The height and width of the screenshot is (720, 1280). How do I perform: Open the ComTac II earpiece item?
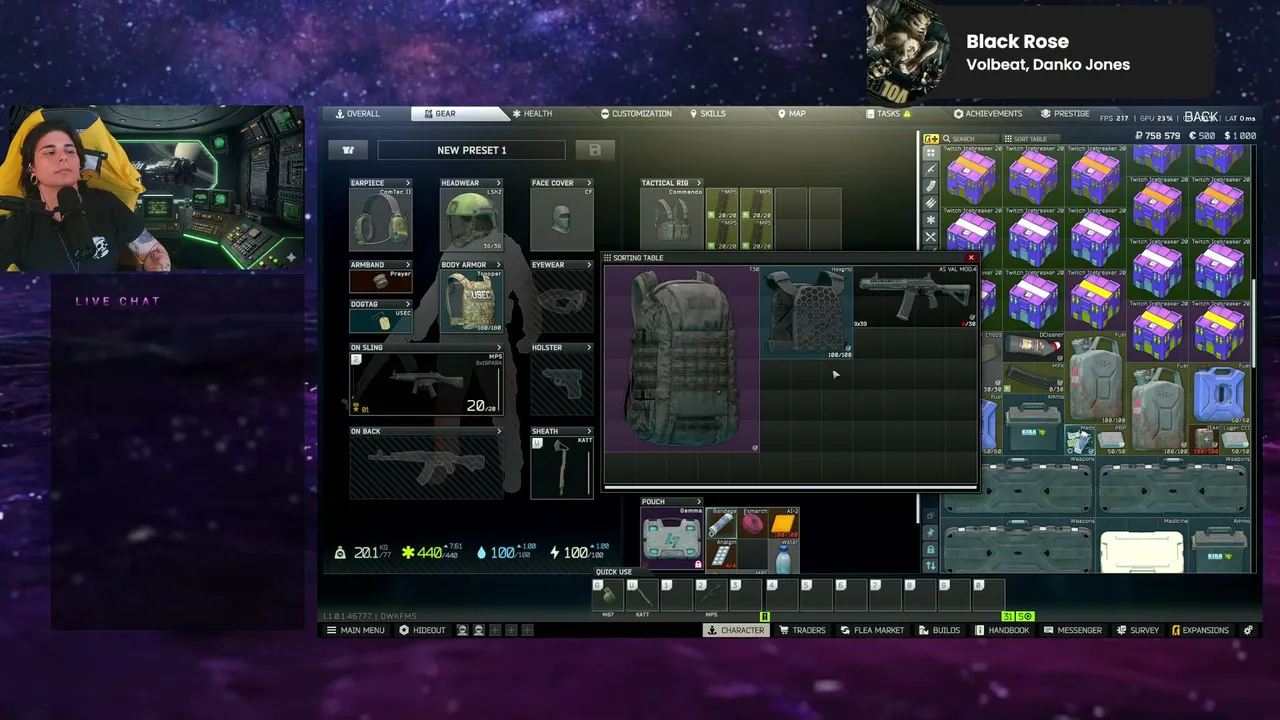[x=380, y=218]
